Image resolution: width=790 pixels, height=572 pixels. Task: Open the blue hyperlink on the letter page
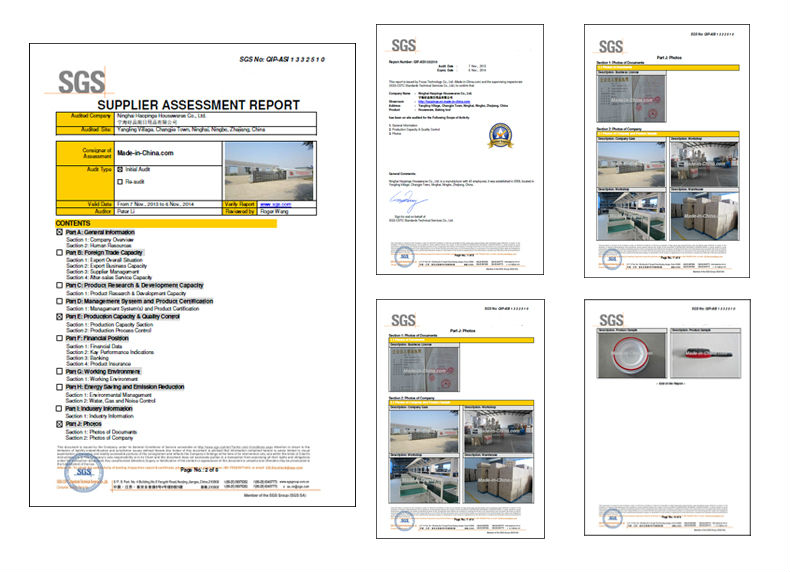tap(444, 102)
